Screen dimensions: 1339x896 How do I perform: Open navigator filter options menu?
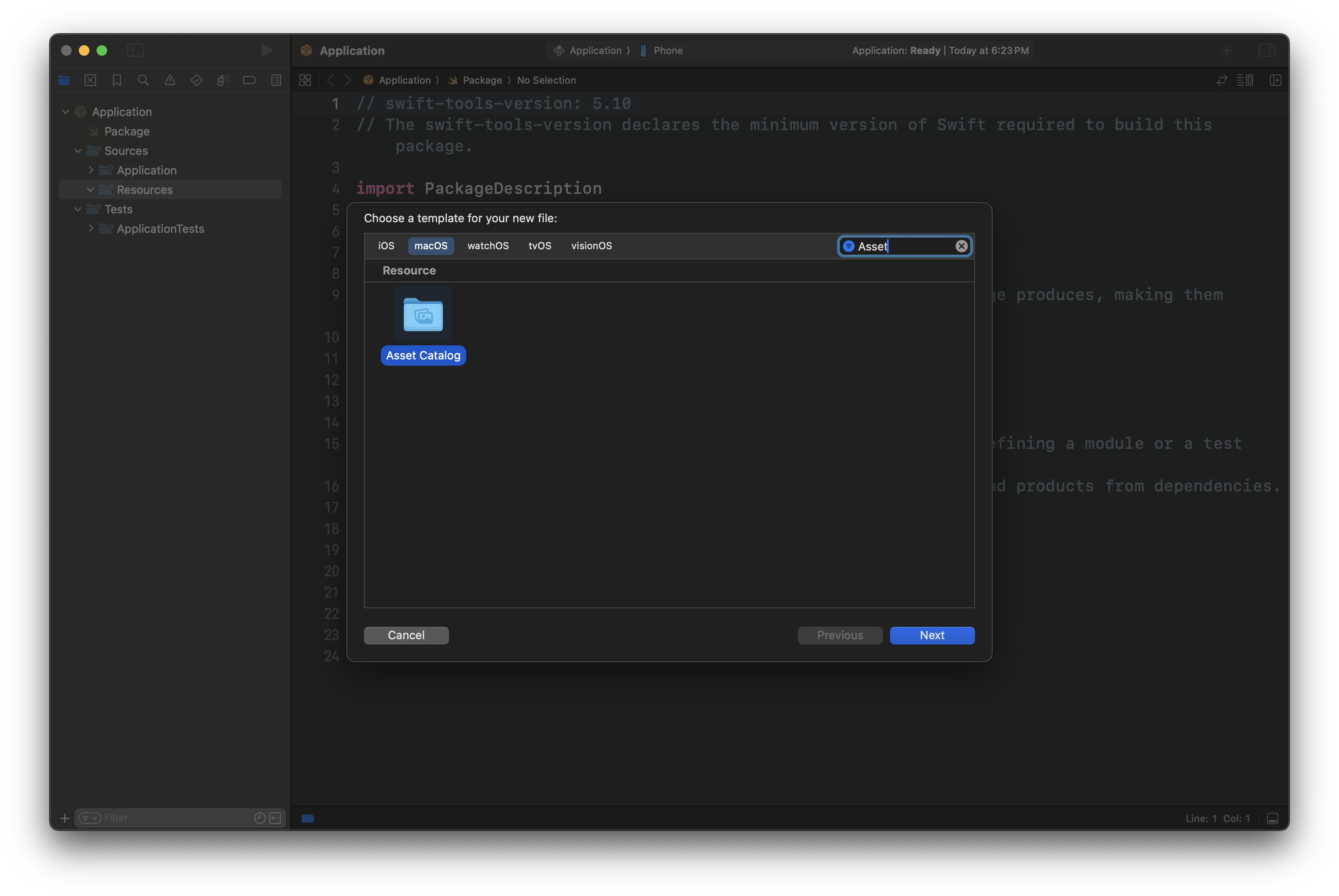pos(90,818)
